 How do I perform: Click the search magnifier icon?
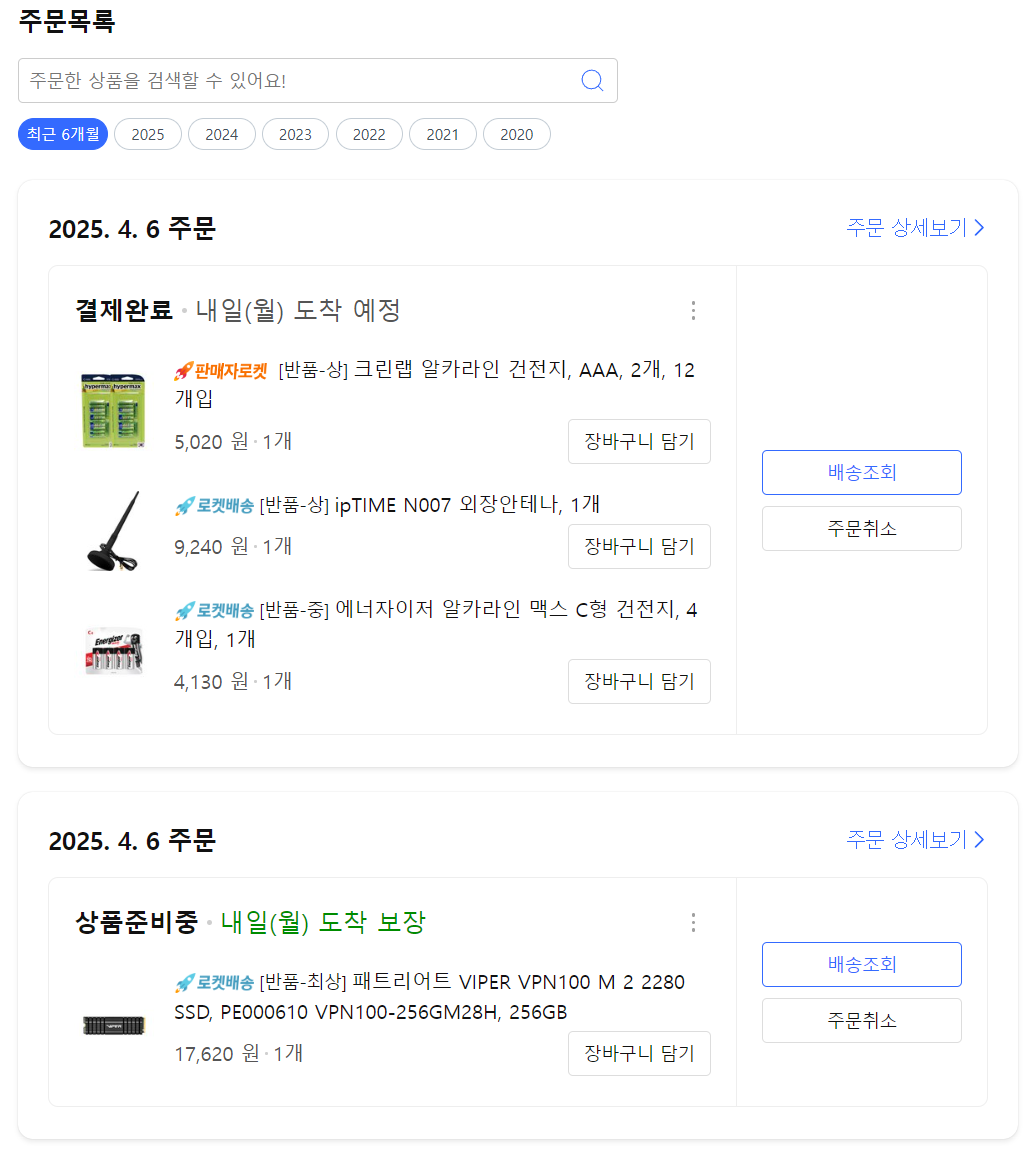(592, 81)
